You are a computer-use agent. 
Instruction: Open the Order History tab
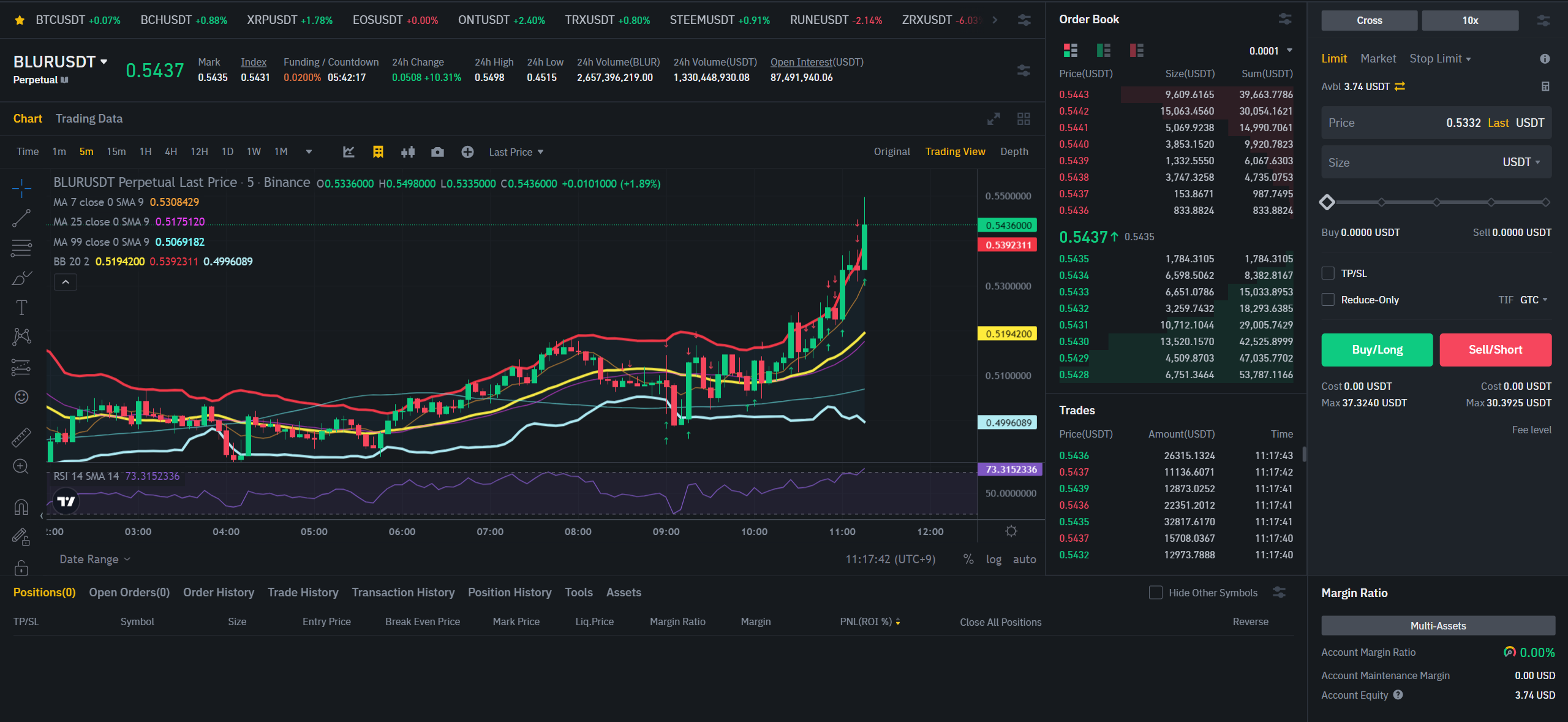coord(219,592)
